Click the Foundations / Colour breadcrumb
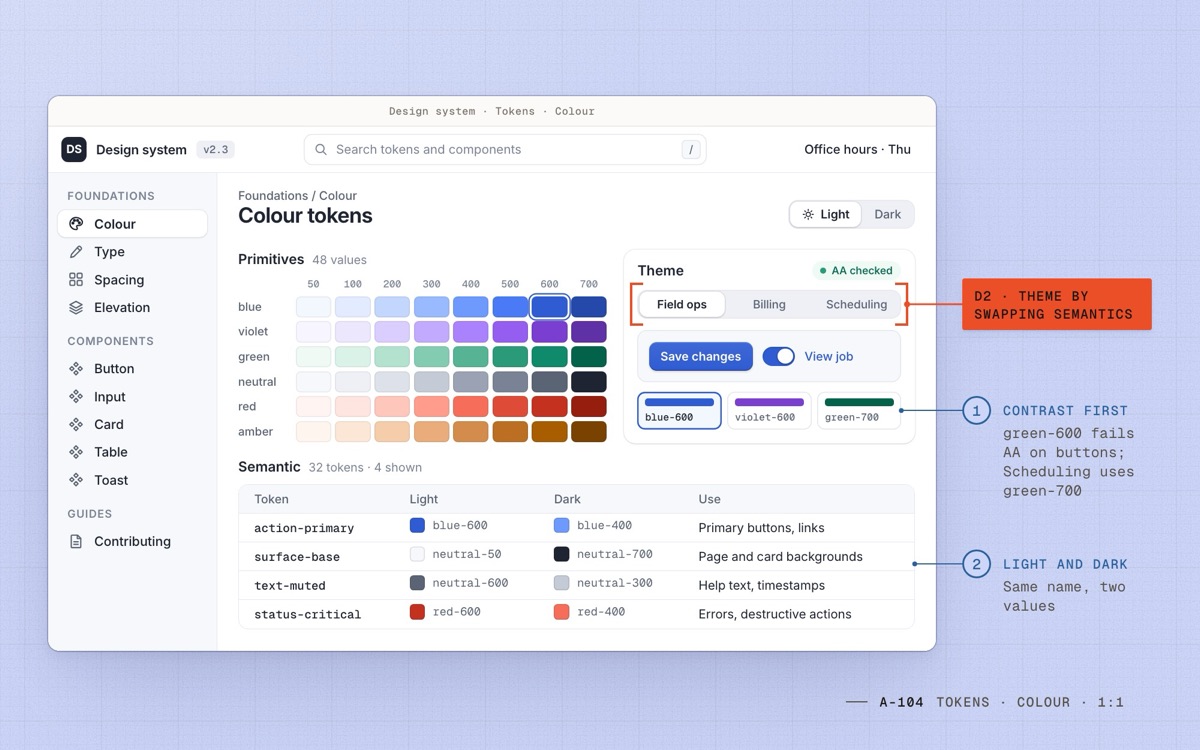The height and width of the screenshot is (750, 1200). point(297,196)
